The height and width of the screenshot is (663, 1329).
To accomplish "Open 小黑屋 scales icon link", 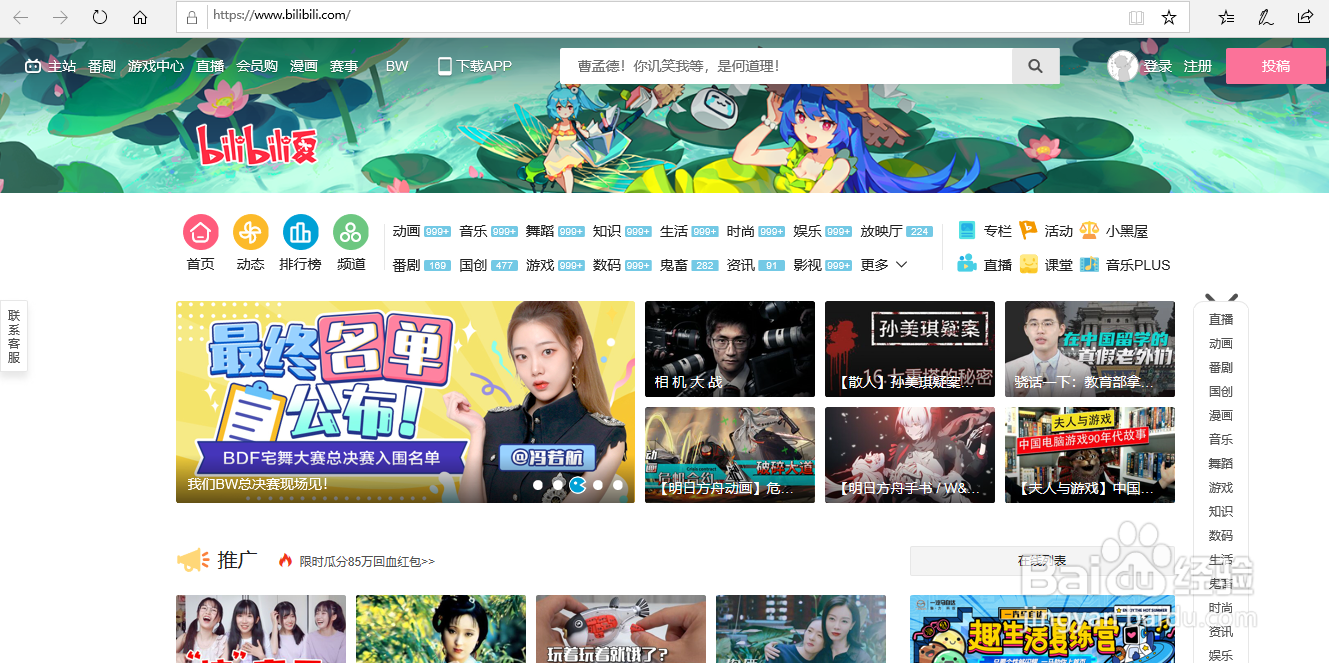I will point(1114,231).
